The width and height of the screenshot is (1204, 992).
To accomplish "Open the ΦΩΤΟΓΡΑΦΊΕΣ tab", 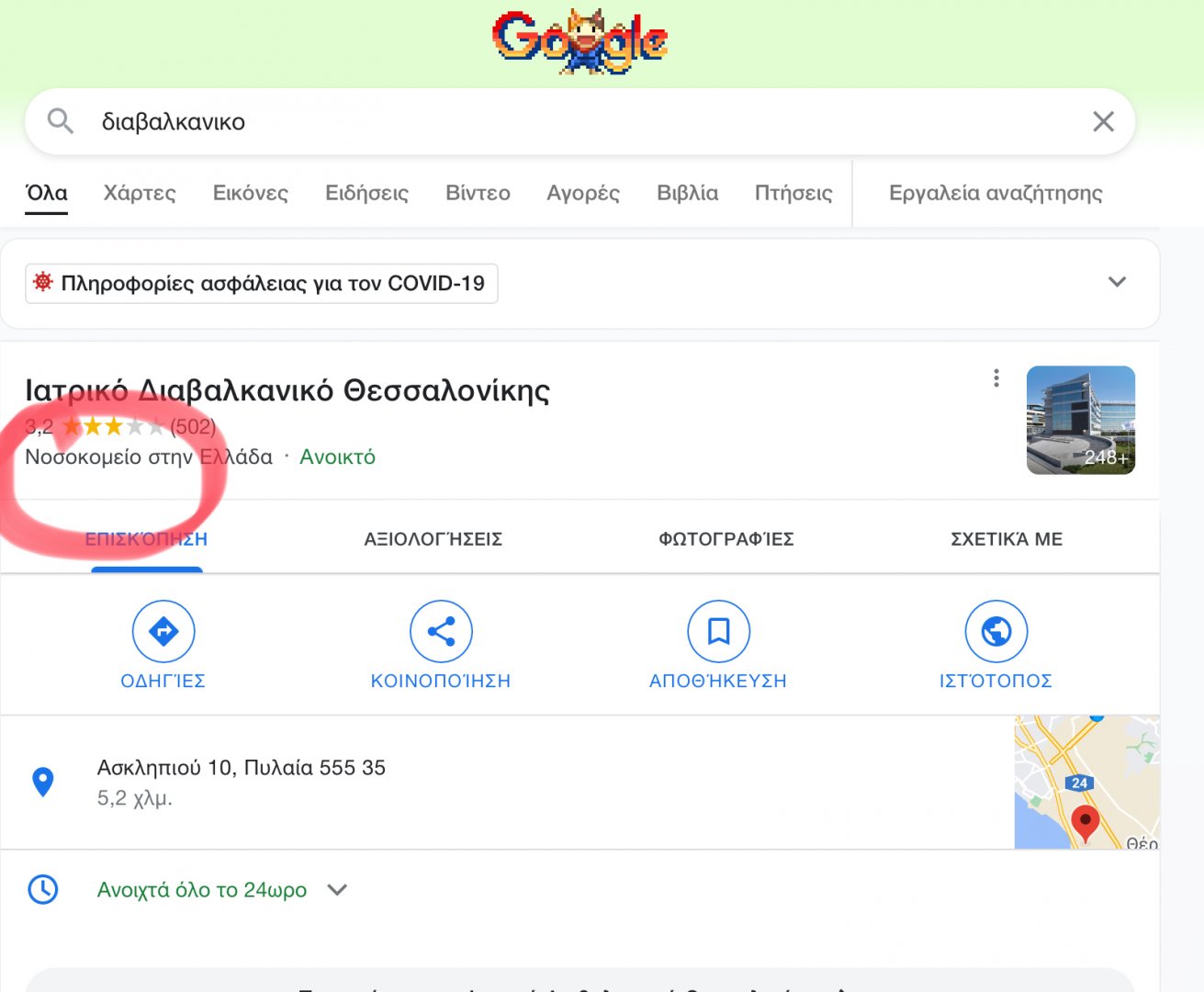I will pyautogui.click(x=726, y=539).
